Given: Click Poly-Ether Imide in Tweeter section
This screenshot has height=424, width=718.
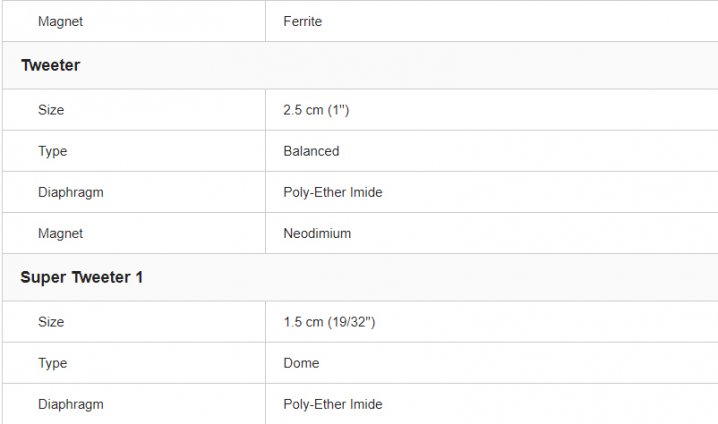Looking at the screenshot, I should click(332, 192).
